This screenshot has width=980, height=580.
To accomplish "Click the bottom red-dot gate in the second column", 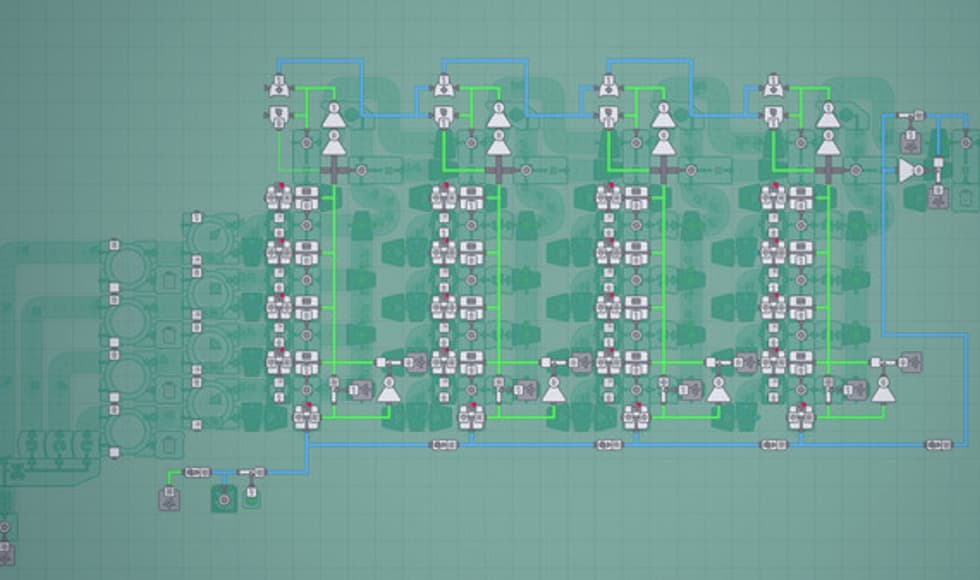I will tap(471, 417).
